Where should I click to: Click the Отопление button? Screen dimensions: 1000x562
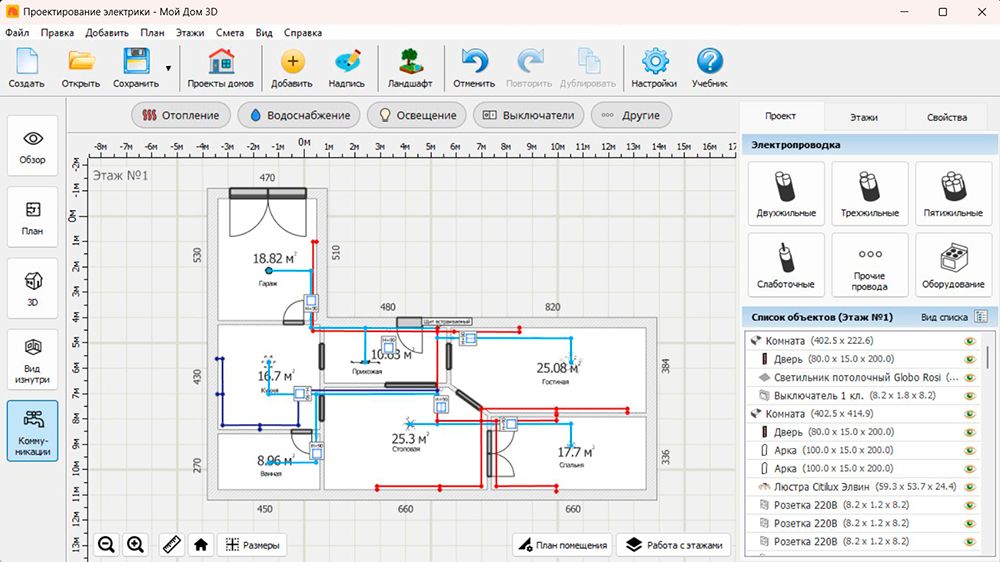(x=180, y=115)
